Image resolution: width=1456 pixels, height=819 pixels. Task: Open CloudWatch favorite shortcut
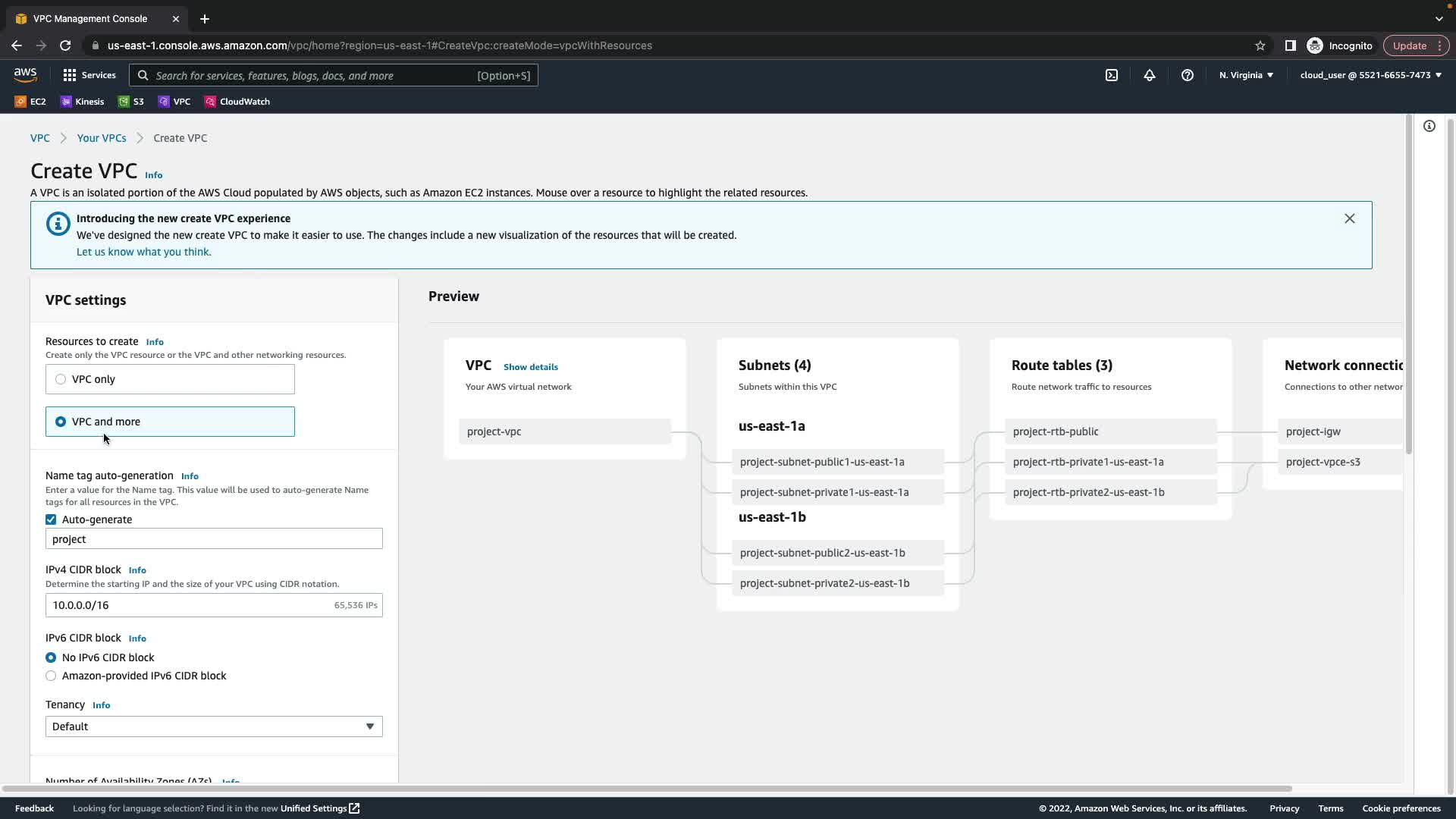coord(237,102)
